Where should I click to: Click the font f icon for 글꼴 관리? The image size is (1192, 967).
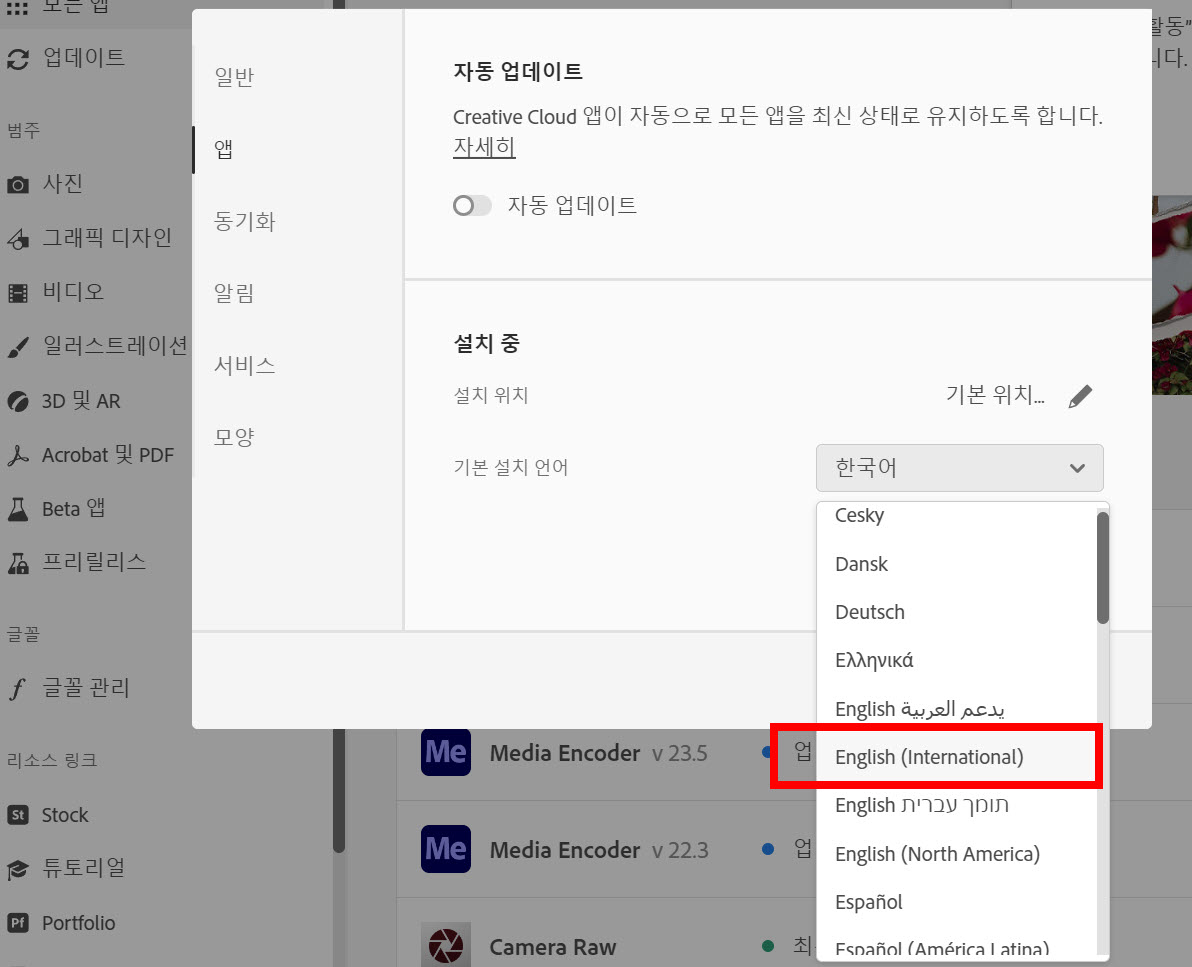[x=17, y=689]
